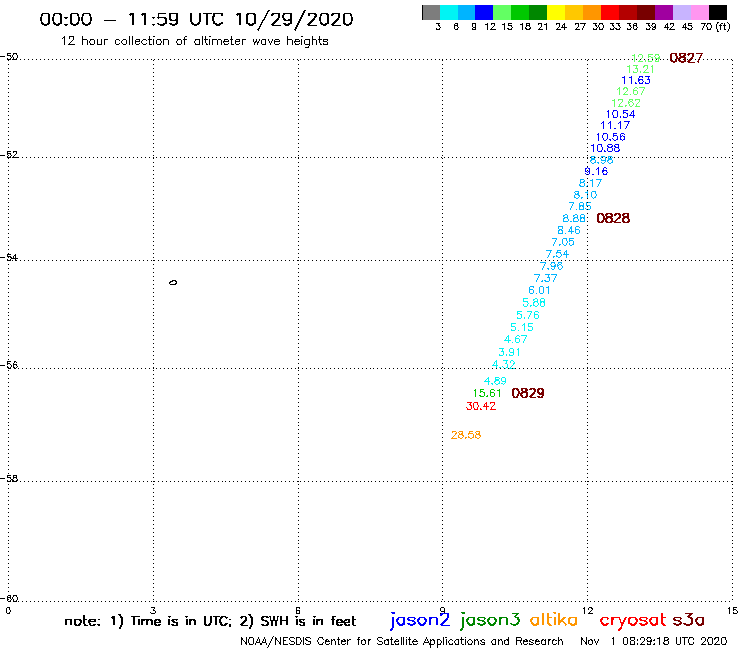
Task: Click the jason3 satellite label
Action: point(490,620)
